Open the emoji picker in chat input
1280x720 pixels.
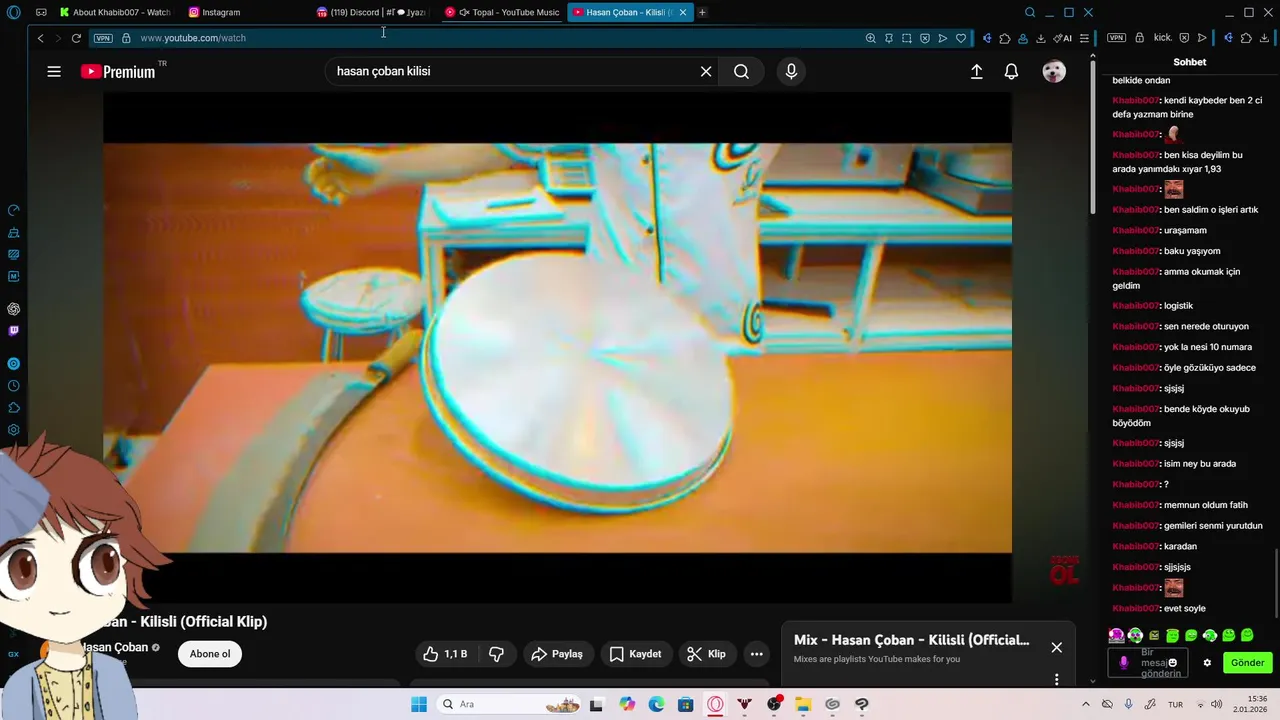1172,663
